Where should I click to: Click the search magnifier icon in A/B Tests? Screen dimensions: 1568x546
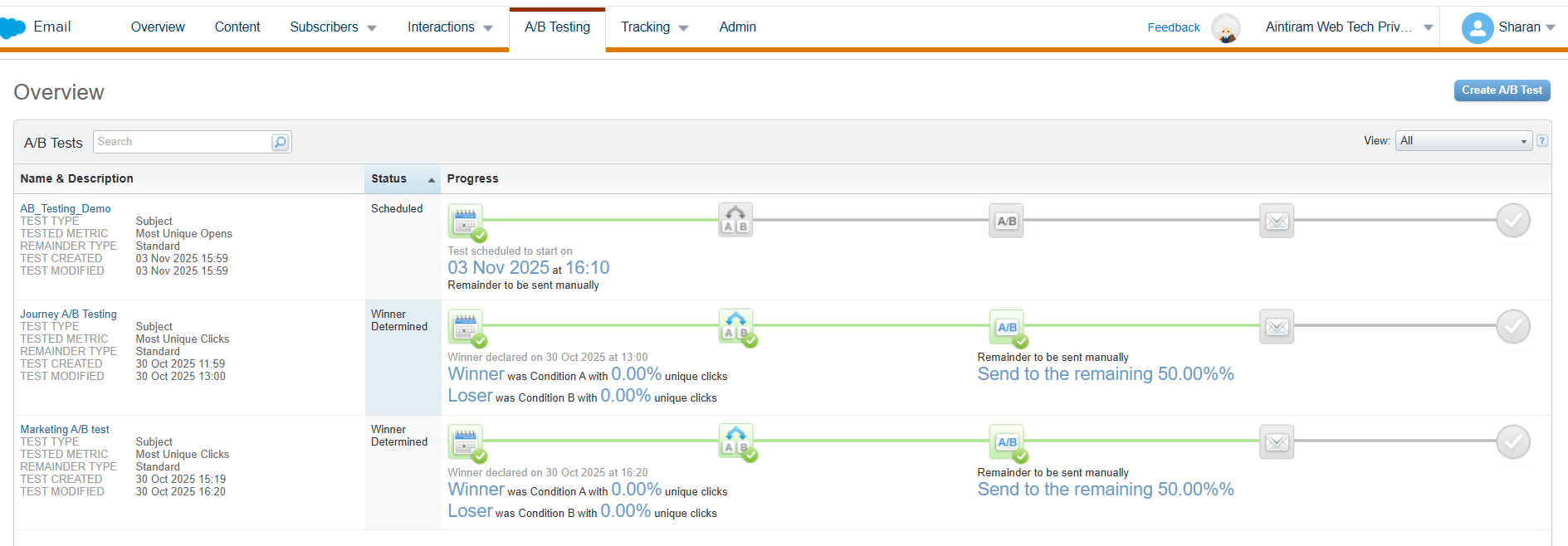(281, 142)
